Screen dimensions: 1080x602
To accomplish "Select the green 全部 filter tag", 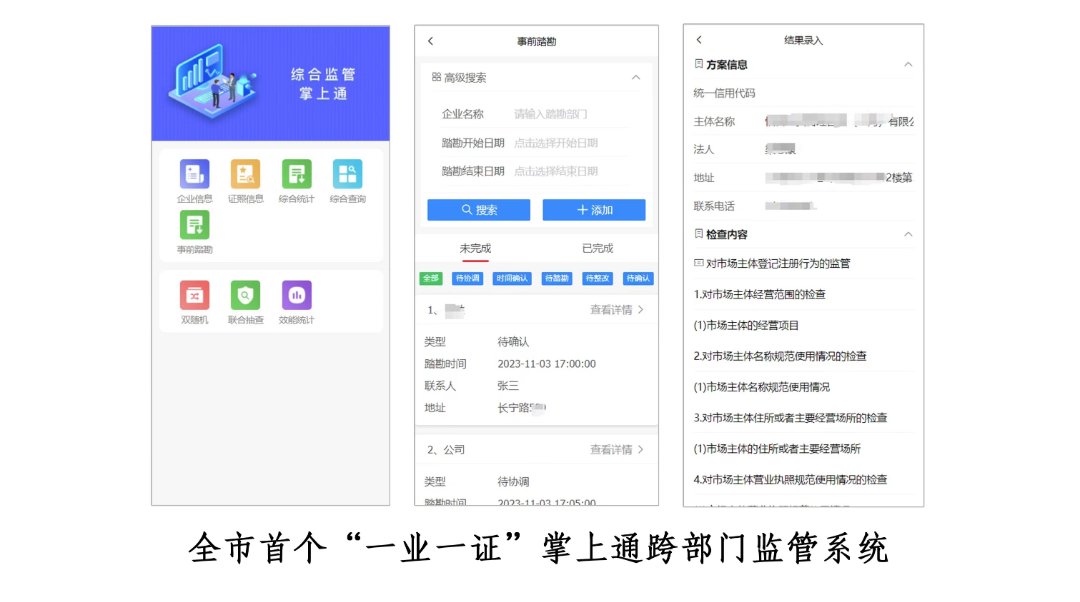I will point(430,279).
